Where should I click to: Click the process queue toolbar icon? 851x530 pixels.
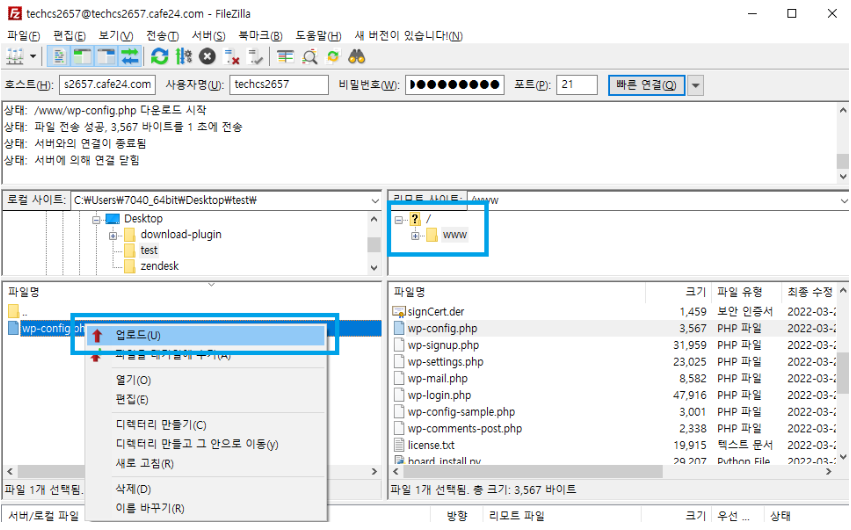tap(183, 56)
